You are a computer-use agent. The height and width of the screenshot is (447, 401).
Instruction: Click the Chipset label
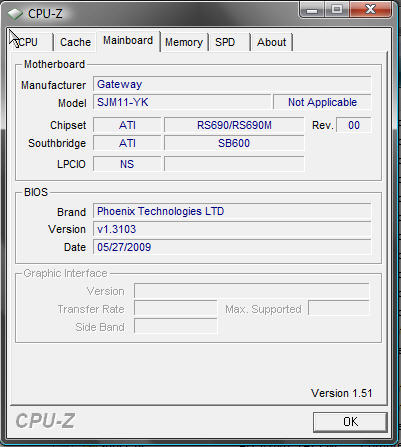point(68,125)
